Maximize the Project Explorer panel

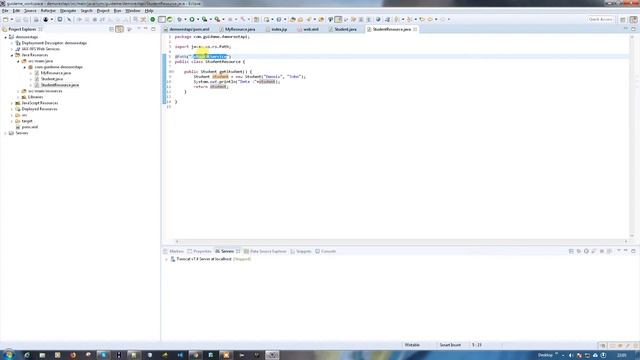coord(153,29)
